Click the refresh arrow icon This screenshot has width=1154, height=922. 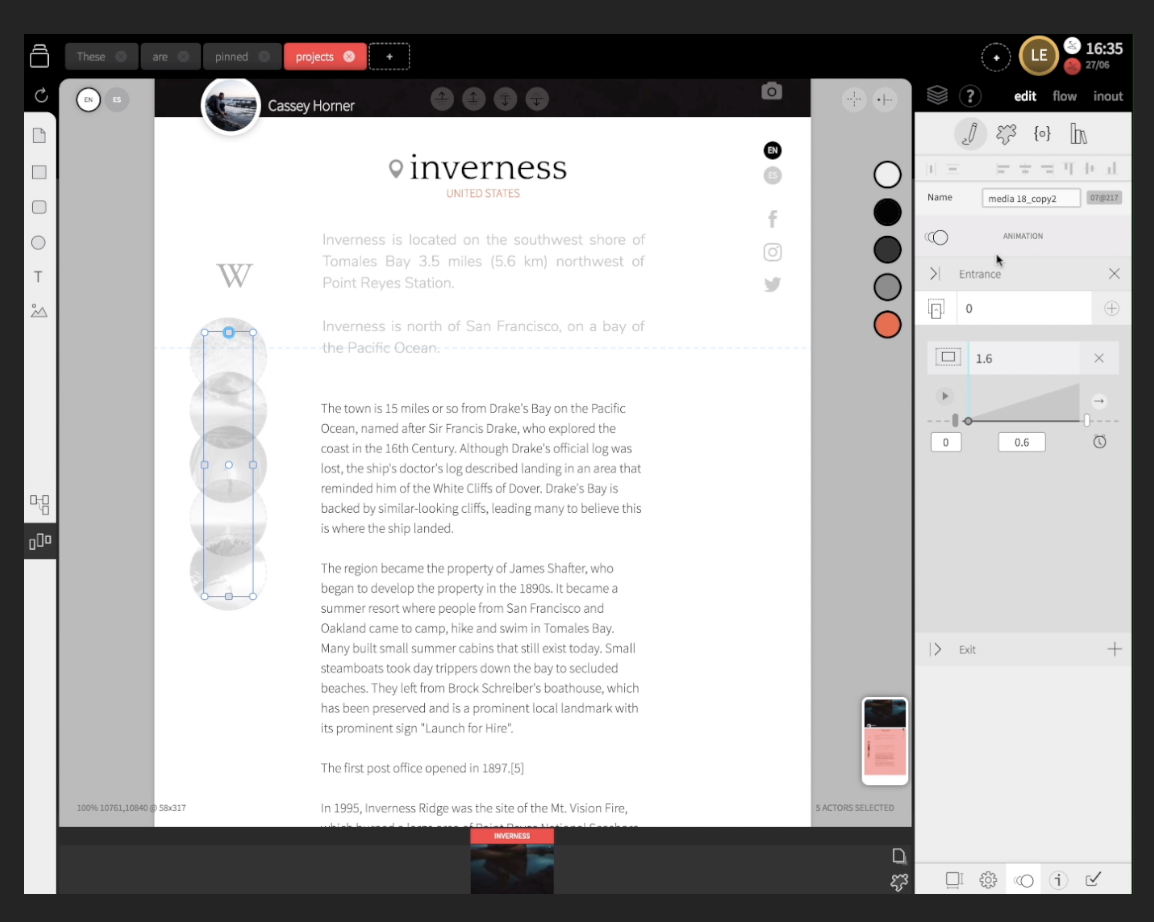tap(41, 96)
